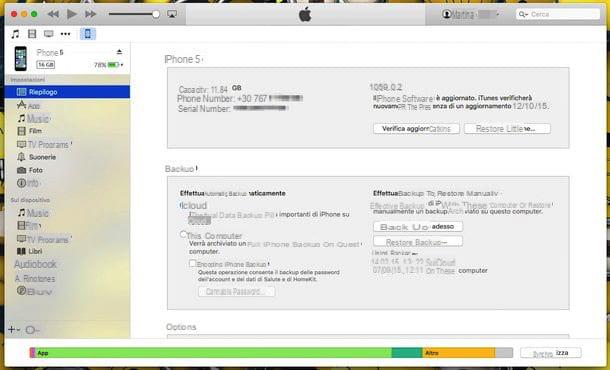Image resolution: width=610 pixels, height=370 pixels.
Task: Eject the iPhone 5 device
Action: 119,52
